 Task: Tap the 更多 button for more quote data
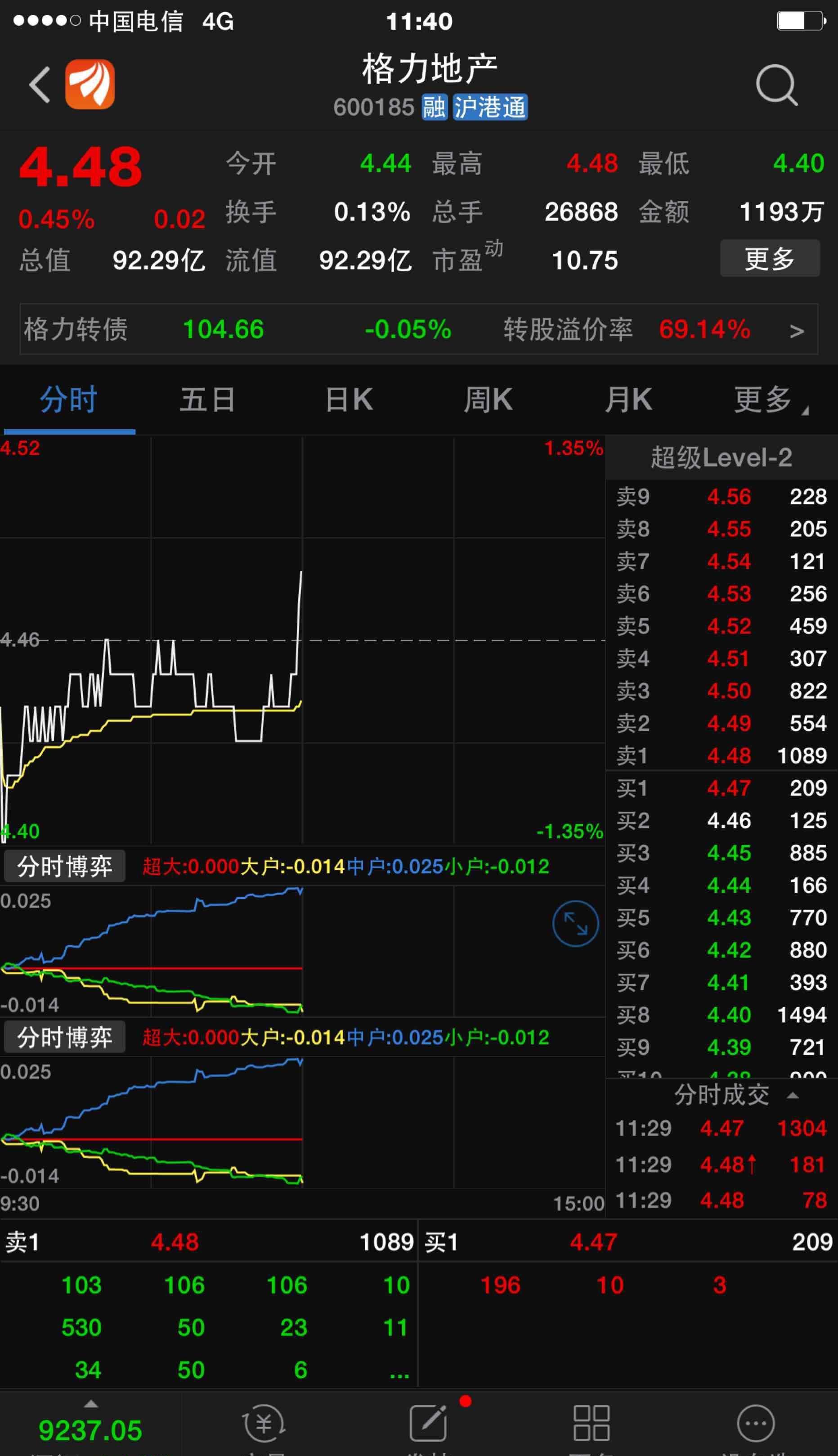[770, 258]
